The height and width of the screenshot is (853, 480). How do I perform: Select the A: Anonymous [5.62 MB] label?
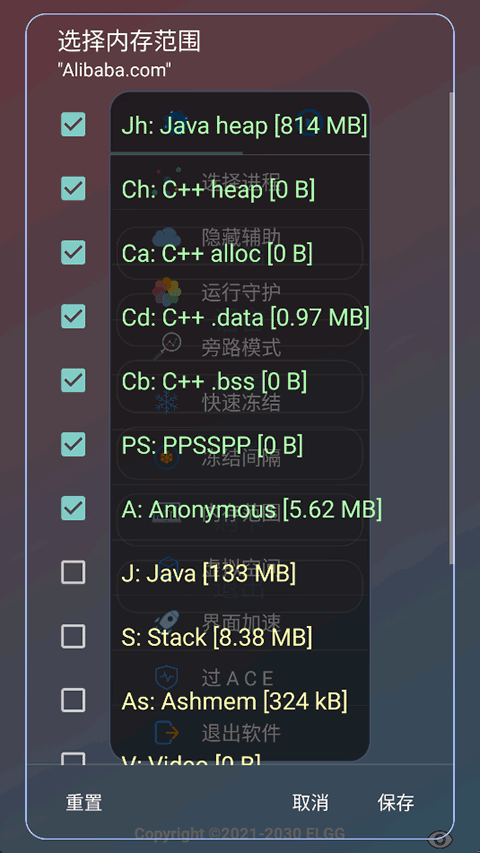coord(251,509)
